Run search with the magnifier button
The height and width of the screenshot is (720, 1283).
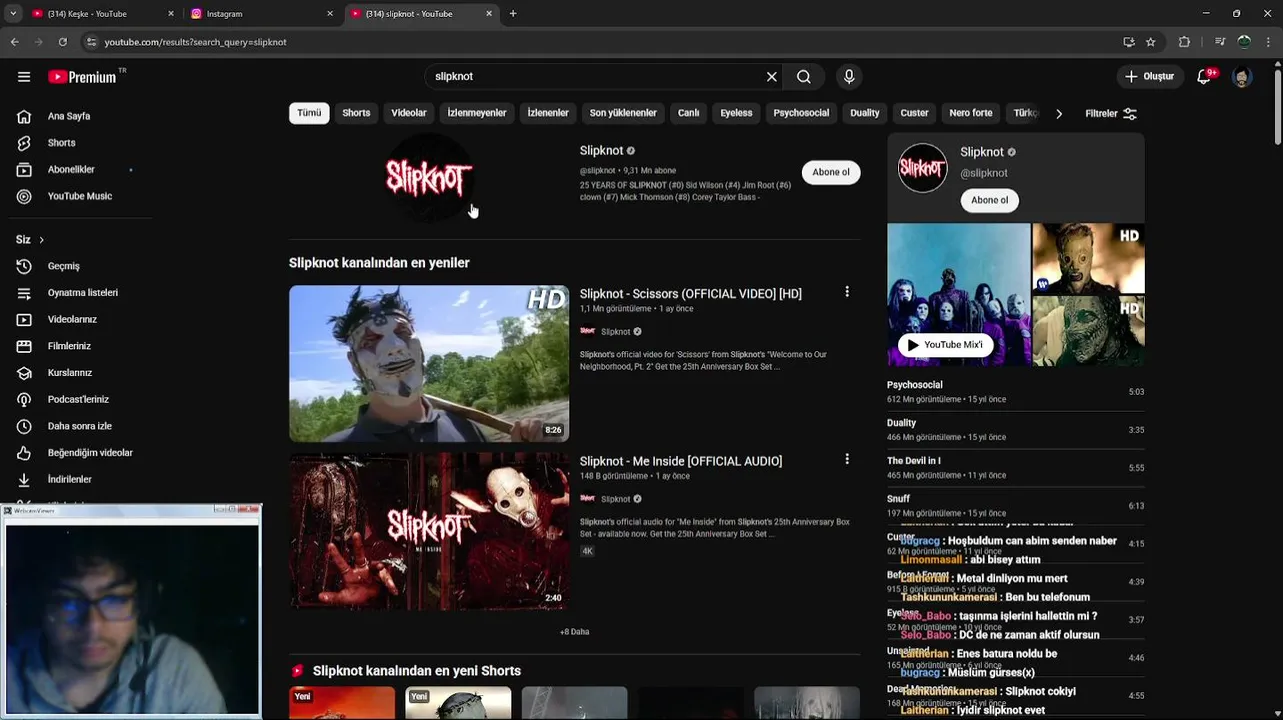point(804,77)
